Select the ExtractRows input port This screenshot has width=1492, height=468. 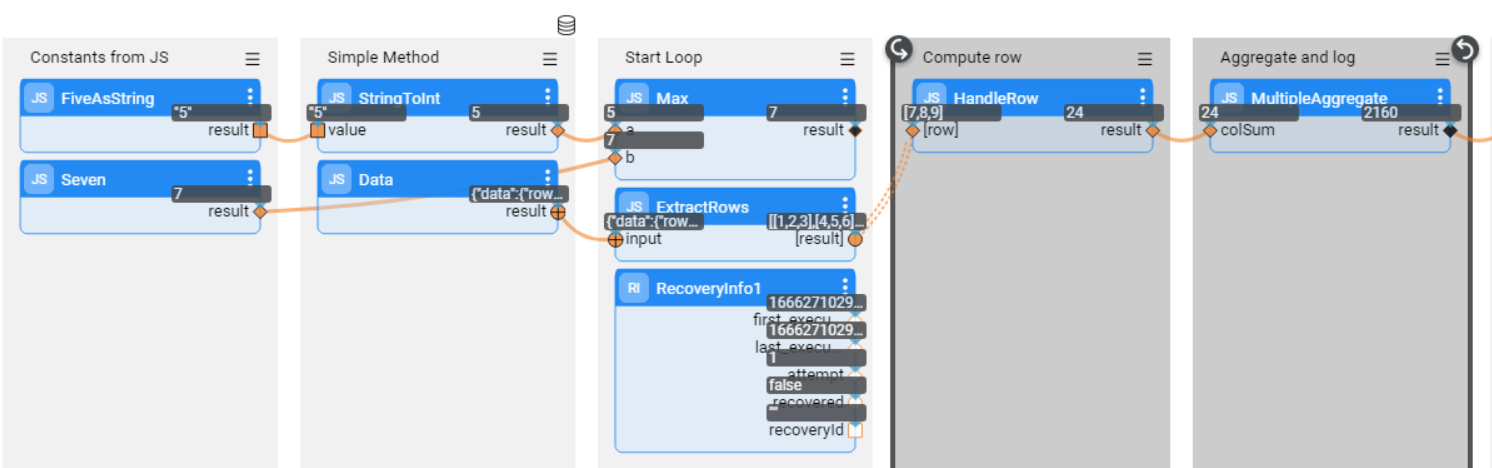click(615, 239)
